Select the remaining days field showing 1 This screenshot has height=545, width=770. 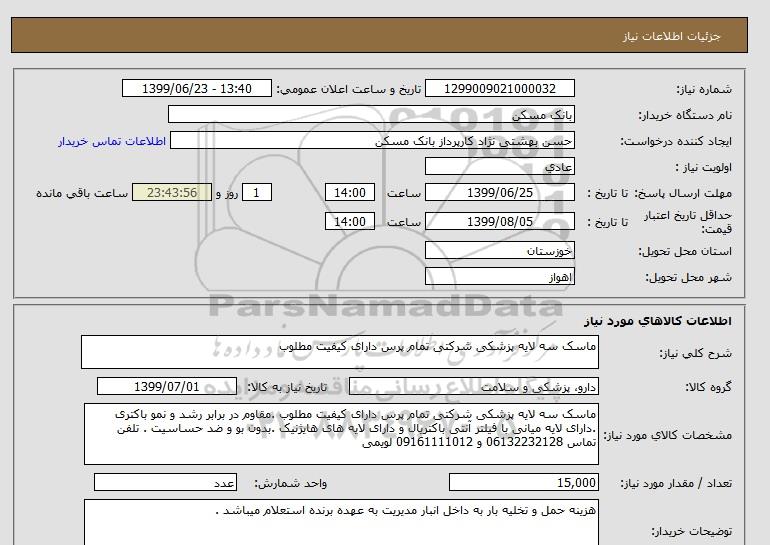tap(258, 193)
